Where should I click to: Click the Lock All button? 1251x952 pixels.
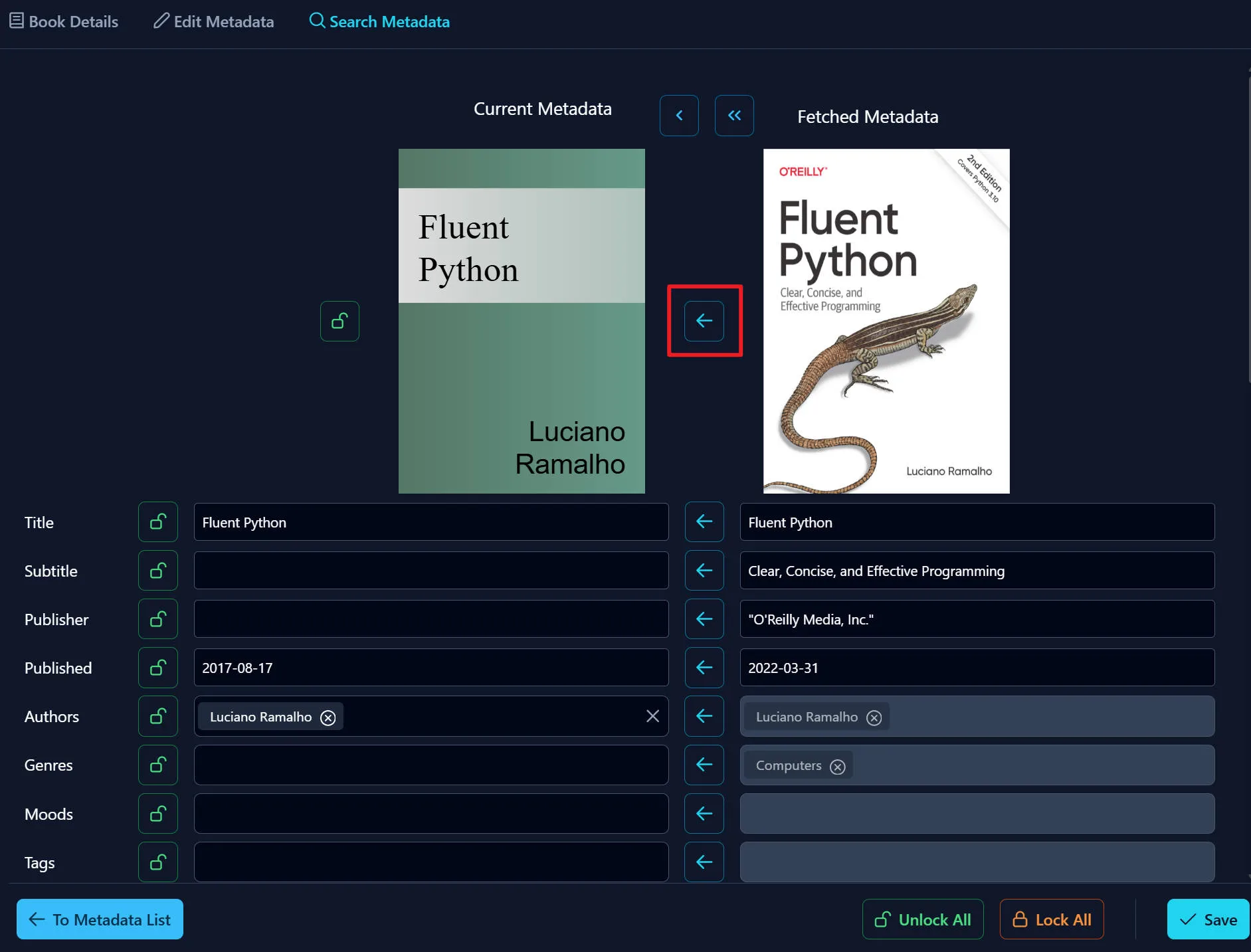coord(1051,919)
